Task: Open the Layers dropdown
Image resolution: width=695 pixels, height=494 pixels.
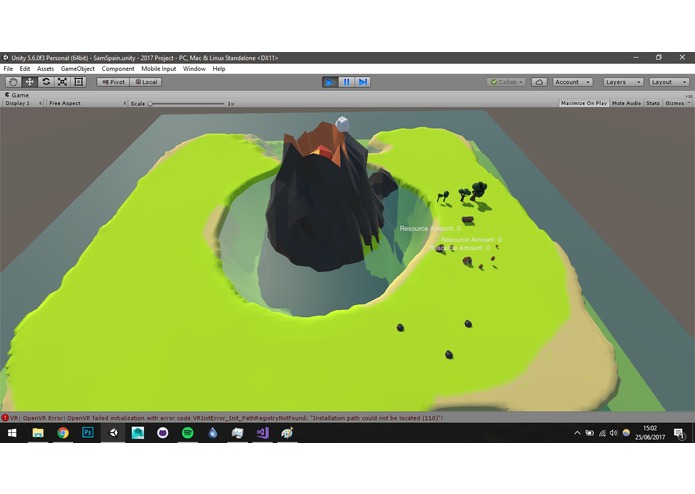Action: [x=623, y=82]
